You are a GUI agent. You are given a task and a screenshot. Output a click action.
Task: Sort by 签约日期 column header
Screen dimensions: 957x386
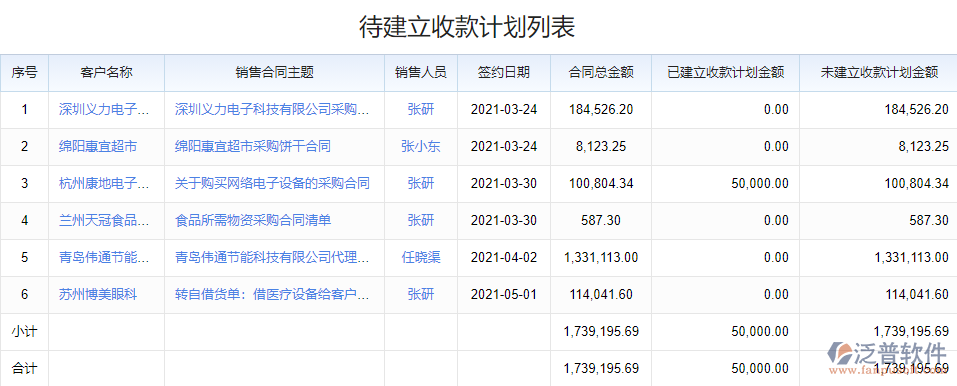click(x=504, y=73)
